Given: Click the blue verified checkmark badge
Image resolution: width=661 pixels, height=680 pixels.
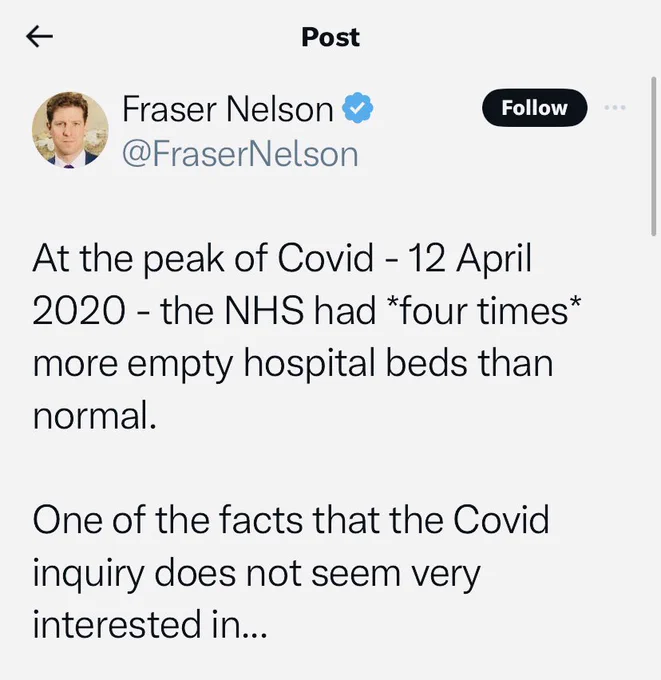Looking at the screenshot, I should coord(358,108).
